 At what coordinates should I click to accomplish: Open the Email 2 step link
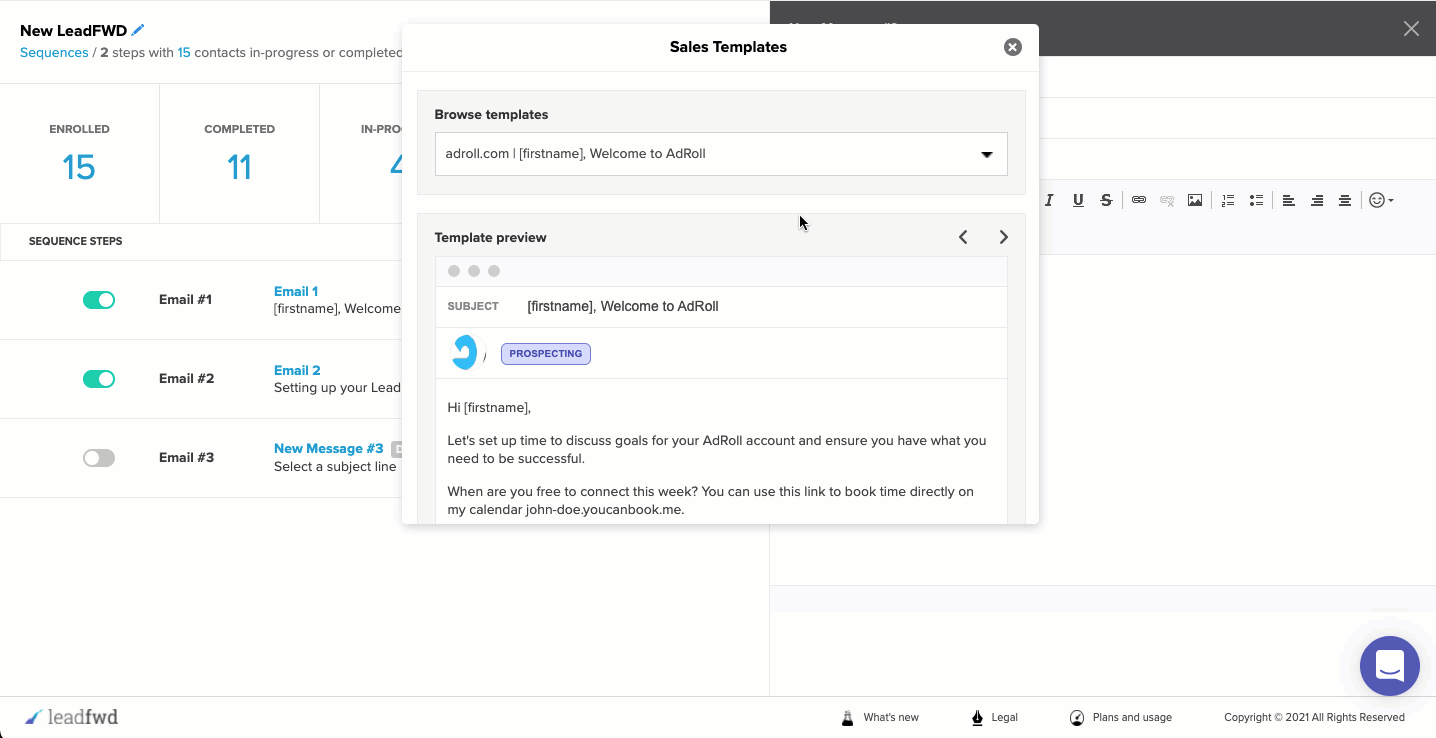click(297, 370)
